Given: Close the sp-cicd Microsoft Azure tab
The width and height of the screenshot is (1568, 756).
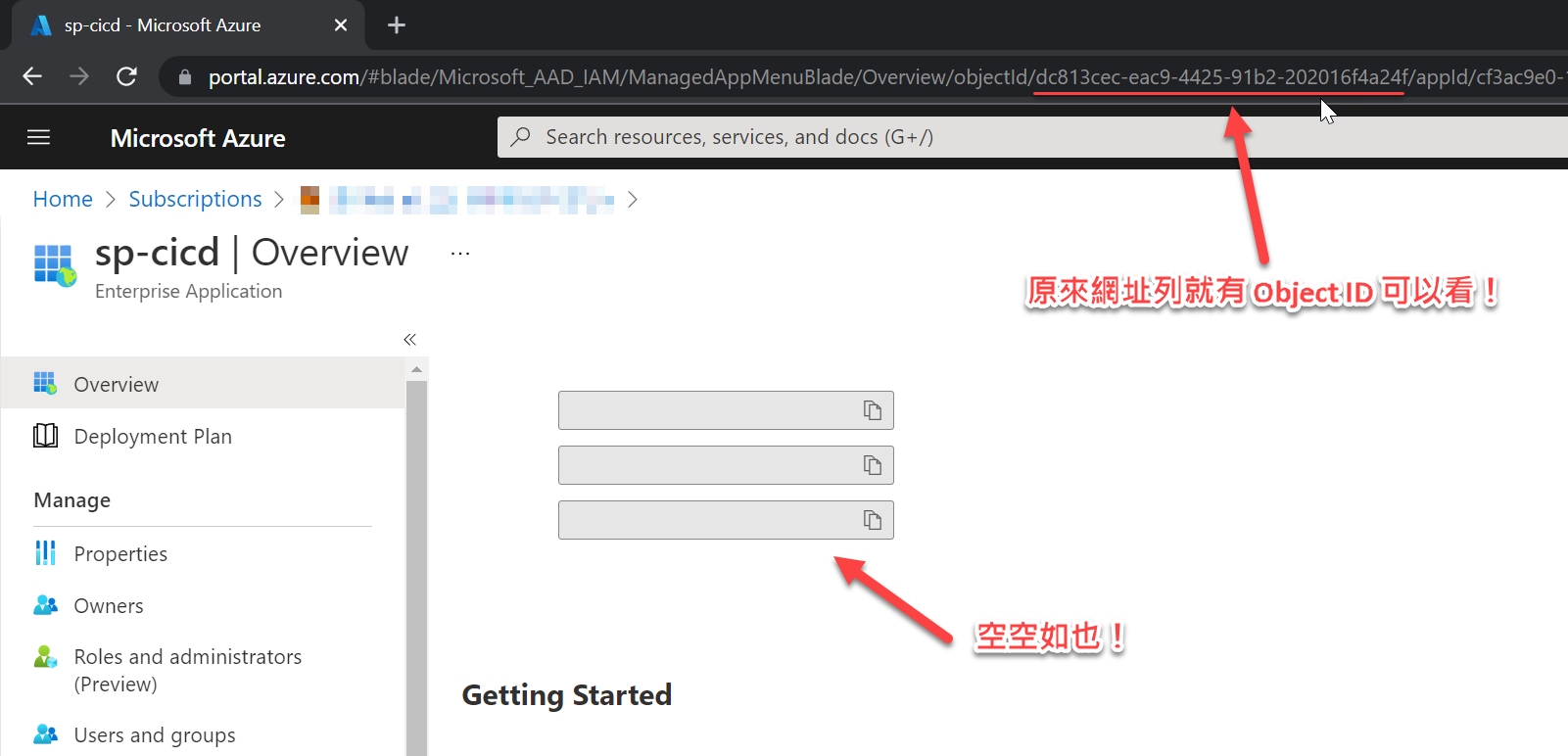Looking at the screenshot, I should 341,25.
